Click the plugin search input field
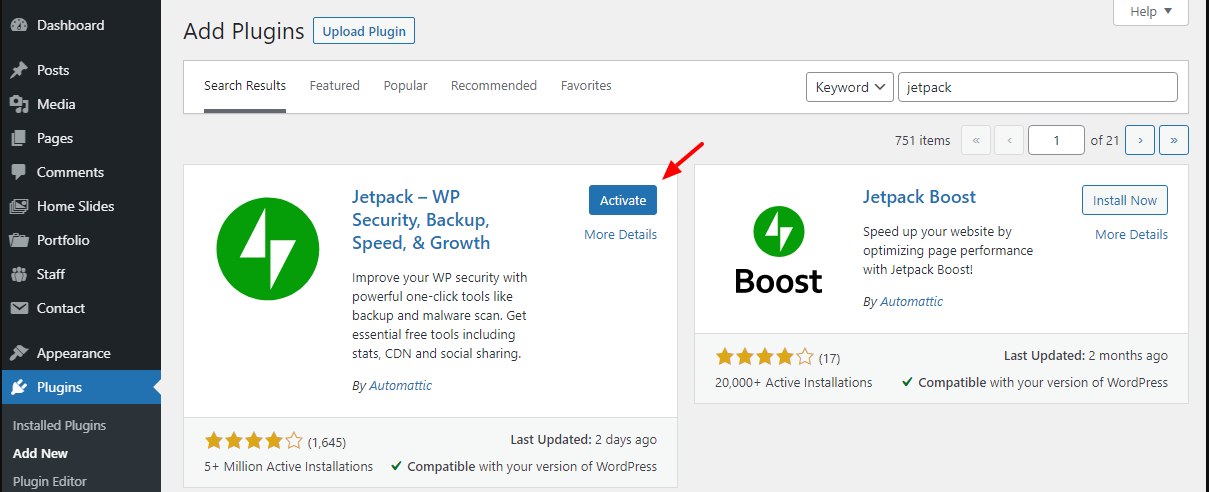1209x492 pixels. point(1037,87)
